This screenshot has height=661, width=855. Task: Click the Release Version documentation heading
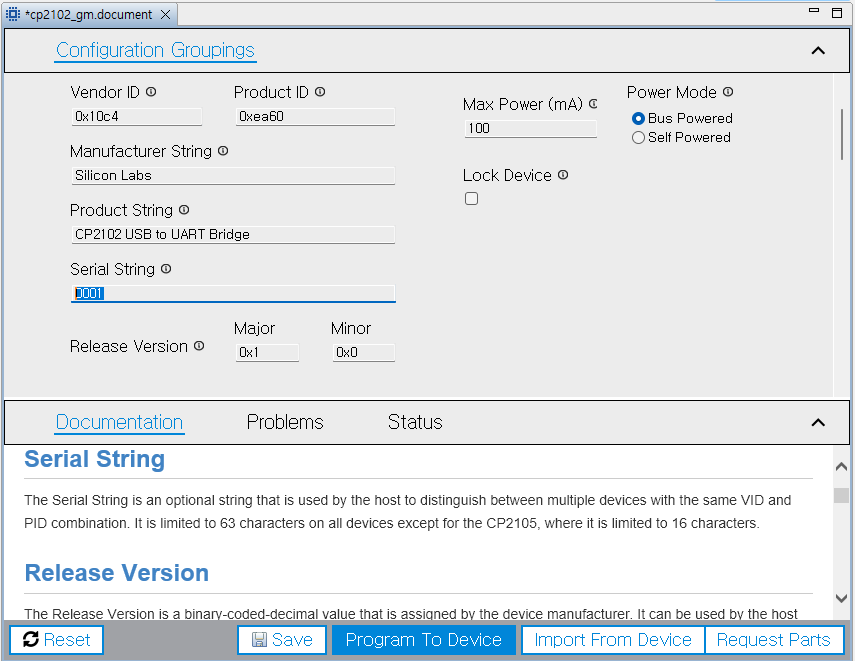coord(117,573)
